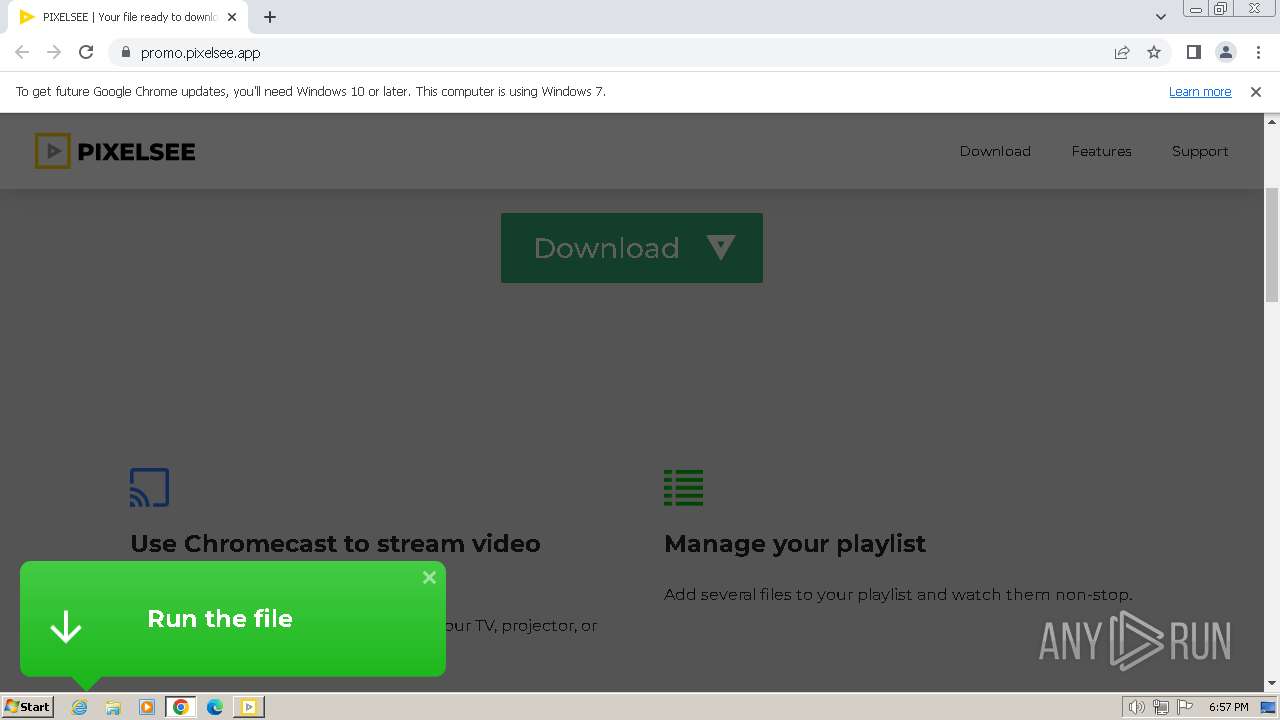Click the white download arrow in banner
1280x720 pixels.
click(x=66, y=626)
